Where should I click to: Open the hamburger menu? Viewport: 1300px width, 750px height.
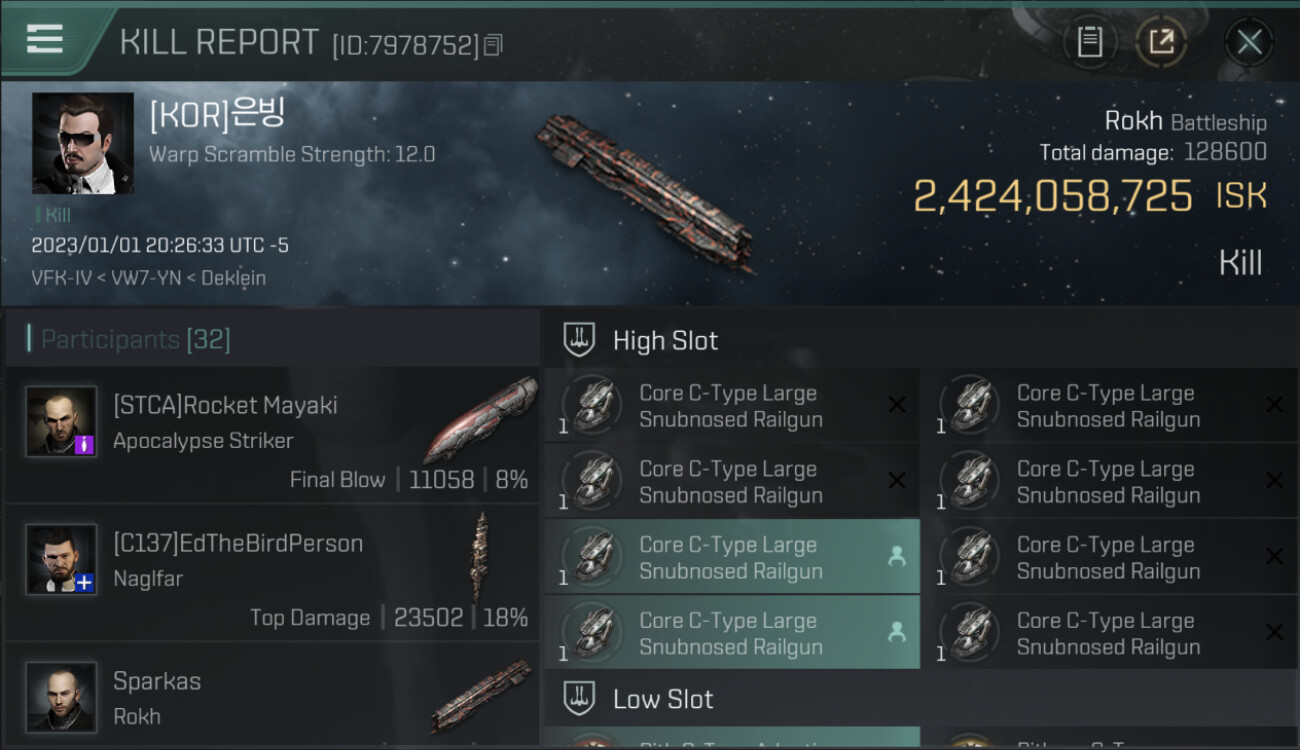pyautogui.click(x=45, y=39)
